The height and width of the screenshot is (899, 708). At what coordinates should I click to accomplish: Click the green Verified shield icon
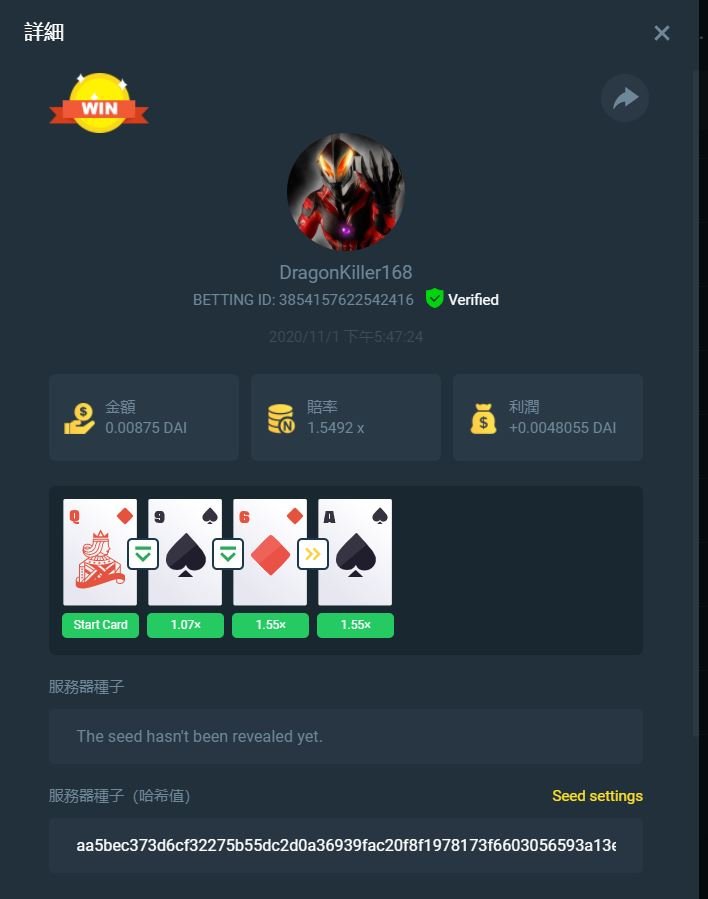coord(435,298)
